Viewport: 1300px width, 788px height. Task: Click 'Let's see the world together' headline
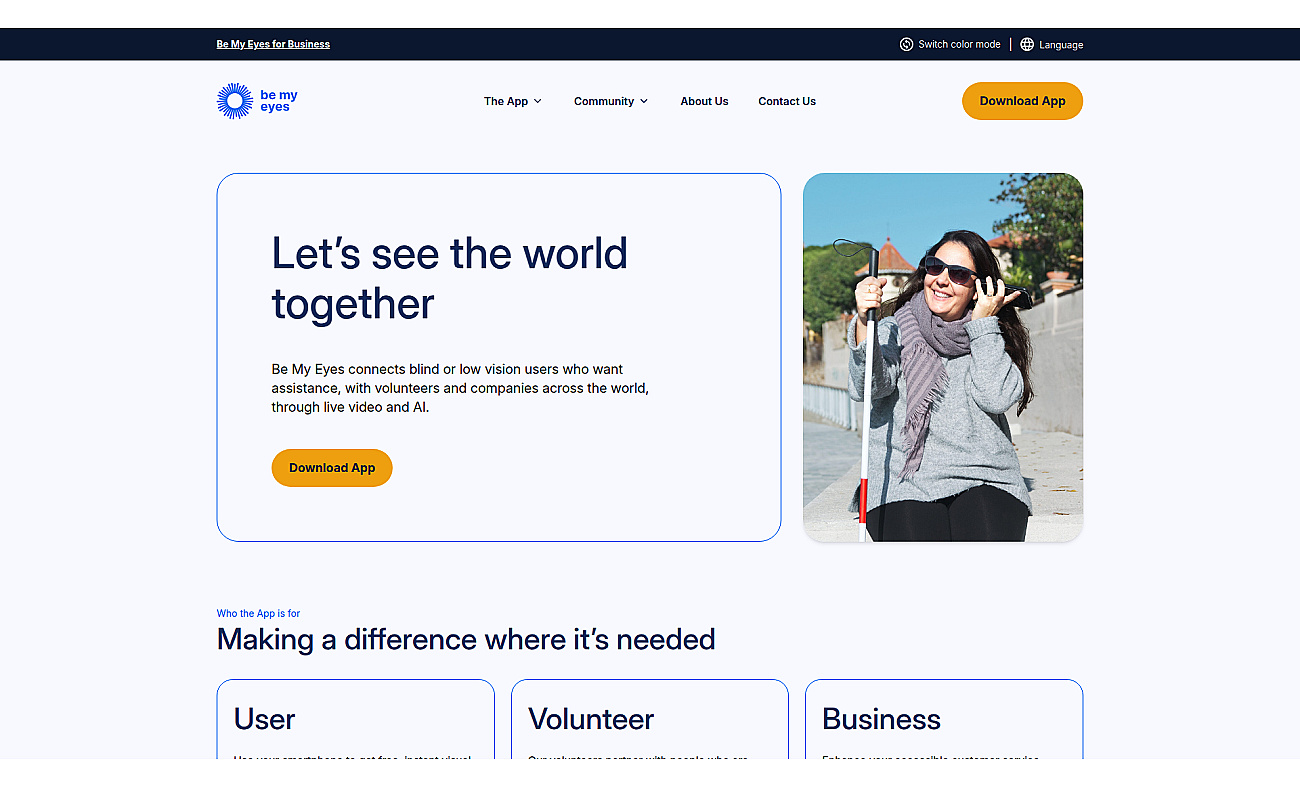[x=450, y=279]
